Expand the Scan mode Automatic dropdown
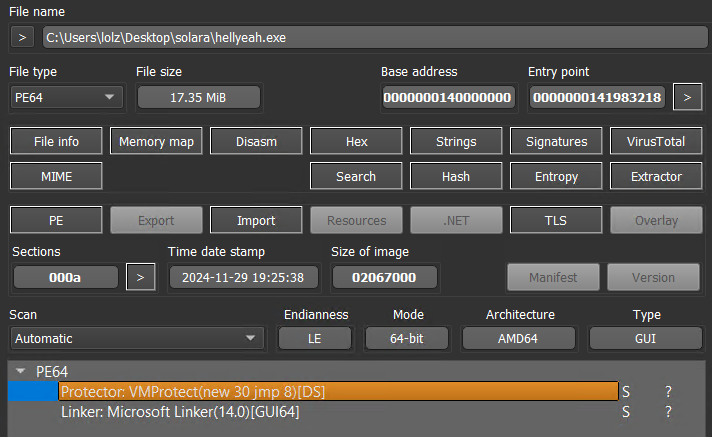Image resolution: width=712 pixels, height=437 pixels. point(134,338)
